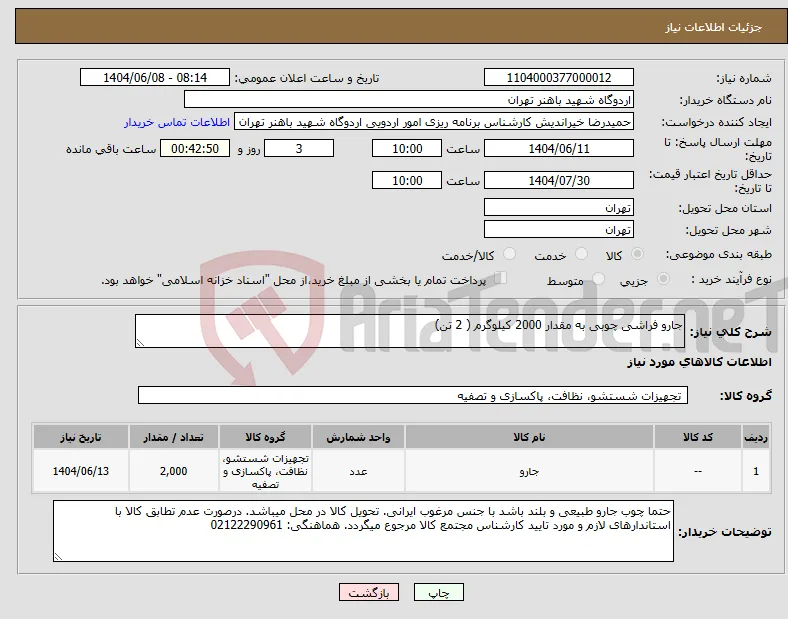Image resolution: width=788 pixels, height=619 pixels.
Task: Click the شماره نیاز field 1104000377000012
Action: click(558, 77)
